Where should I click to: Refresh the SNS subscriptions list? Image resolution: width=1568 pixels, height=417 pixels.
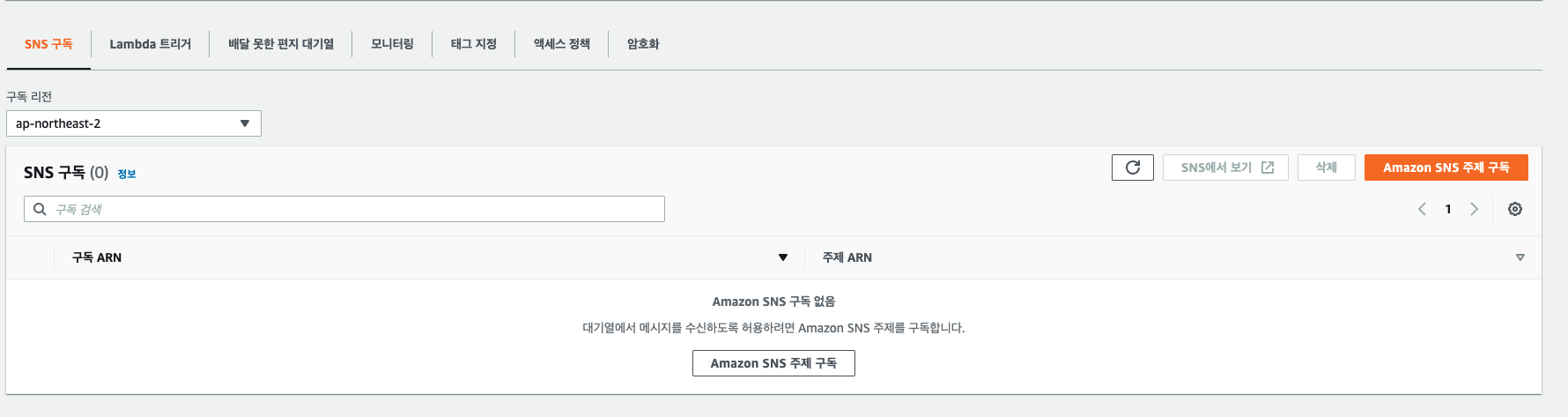[1133, 168]
